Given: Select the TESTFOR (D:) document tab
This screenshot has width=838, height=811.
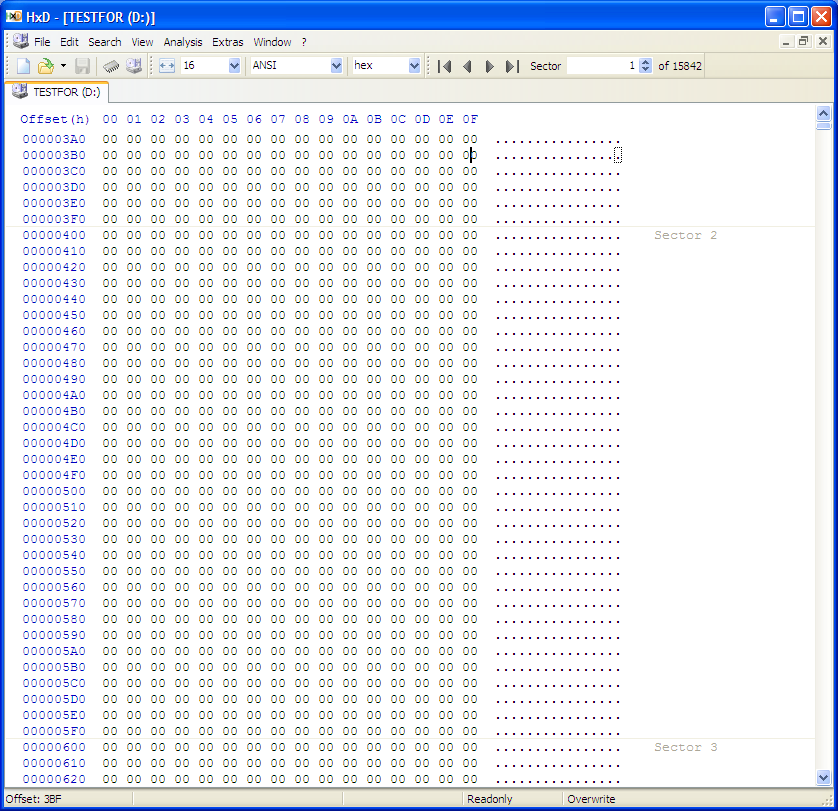Looking at the screenshot, I should click(57, 92).
